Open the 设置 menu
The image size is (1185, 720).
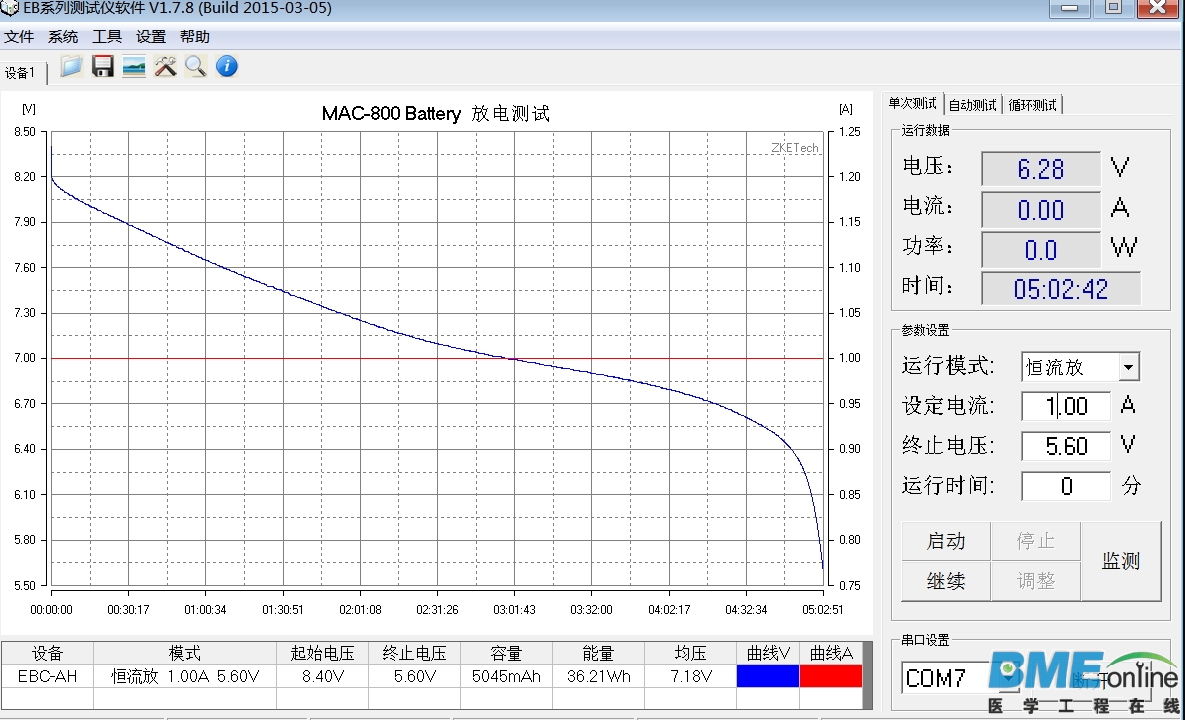(150, 36)
